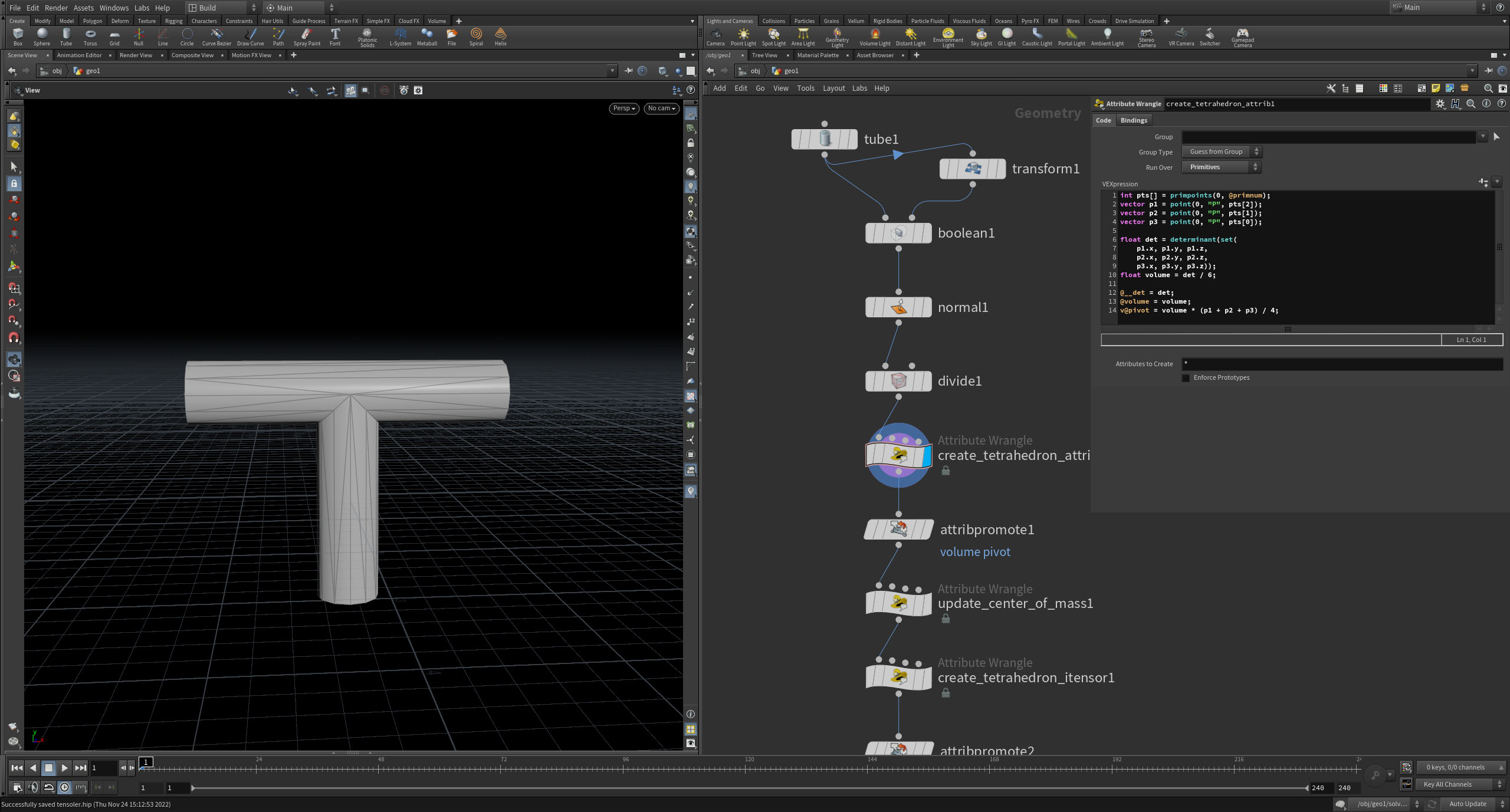Open the Group Type dropdown
Screen dimensions: 1510x812
[1221, 152]
